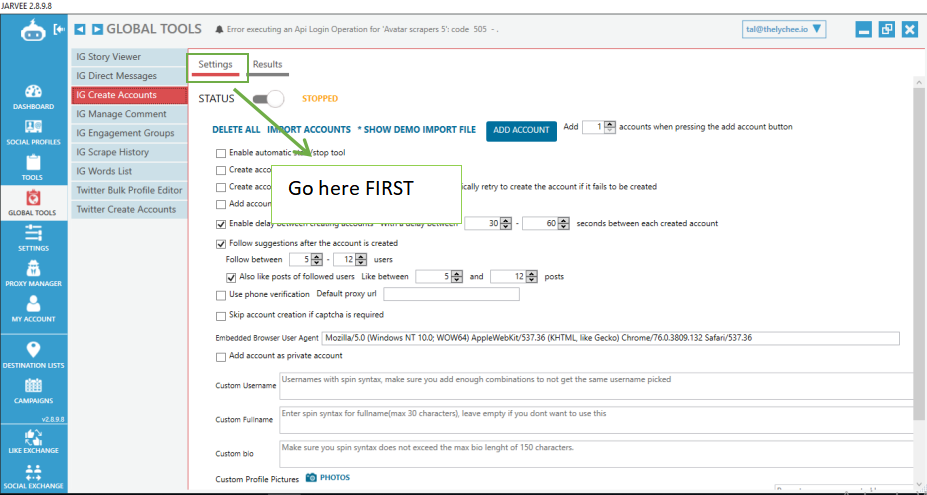Tick the Add account checkbox partly hidden by note
The image size is (927, 495).
click(x=221, y=205)
